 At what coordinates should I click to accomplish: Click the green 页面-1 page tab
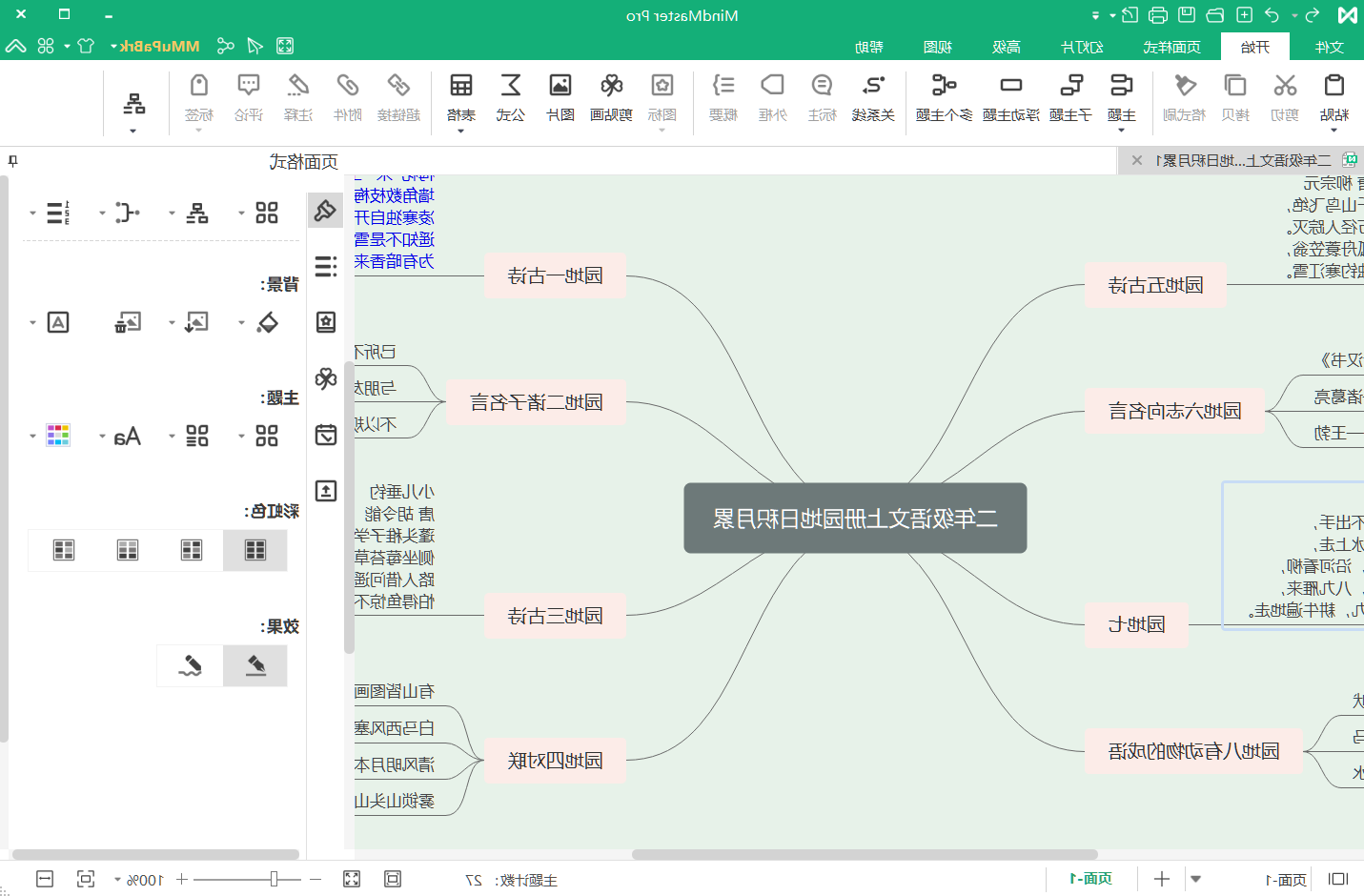1090,878
